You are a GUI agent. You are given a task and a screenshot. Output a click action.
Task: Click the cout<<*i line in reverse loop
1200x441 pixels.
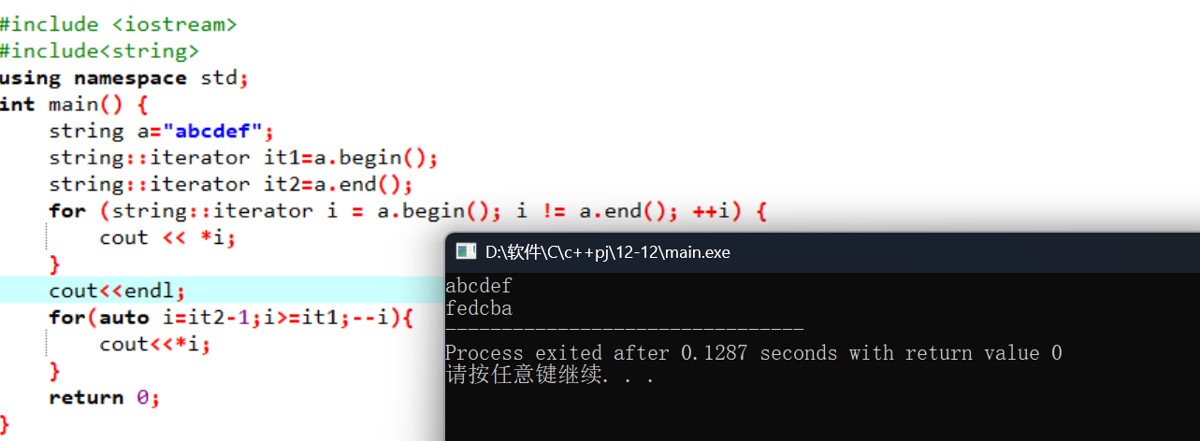point(156,344)
